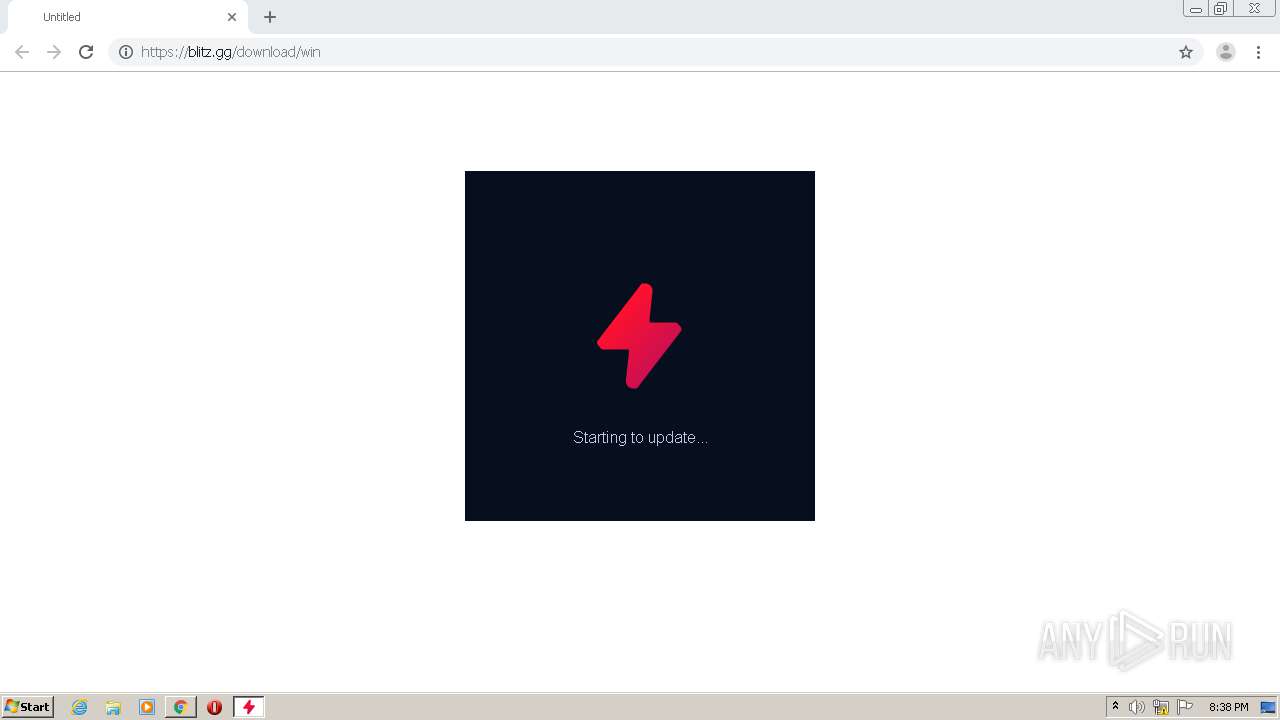Open the network status tray icon
The width and height of the screenshot is (1280, 720).
pyautogui.click(x=1161, y=707)
